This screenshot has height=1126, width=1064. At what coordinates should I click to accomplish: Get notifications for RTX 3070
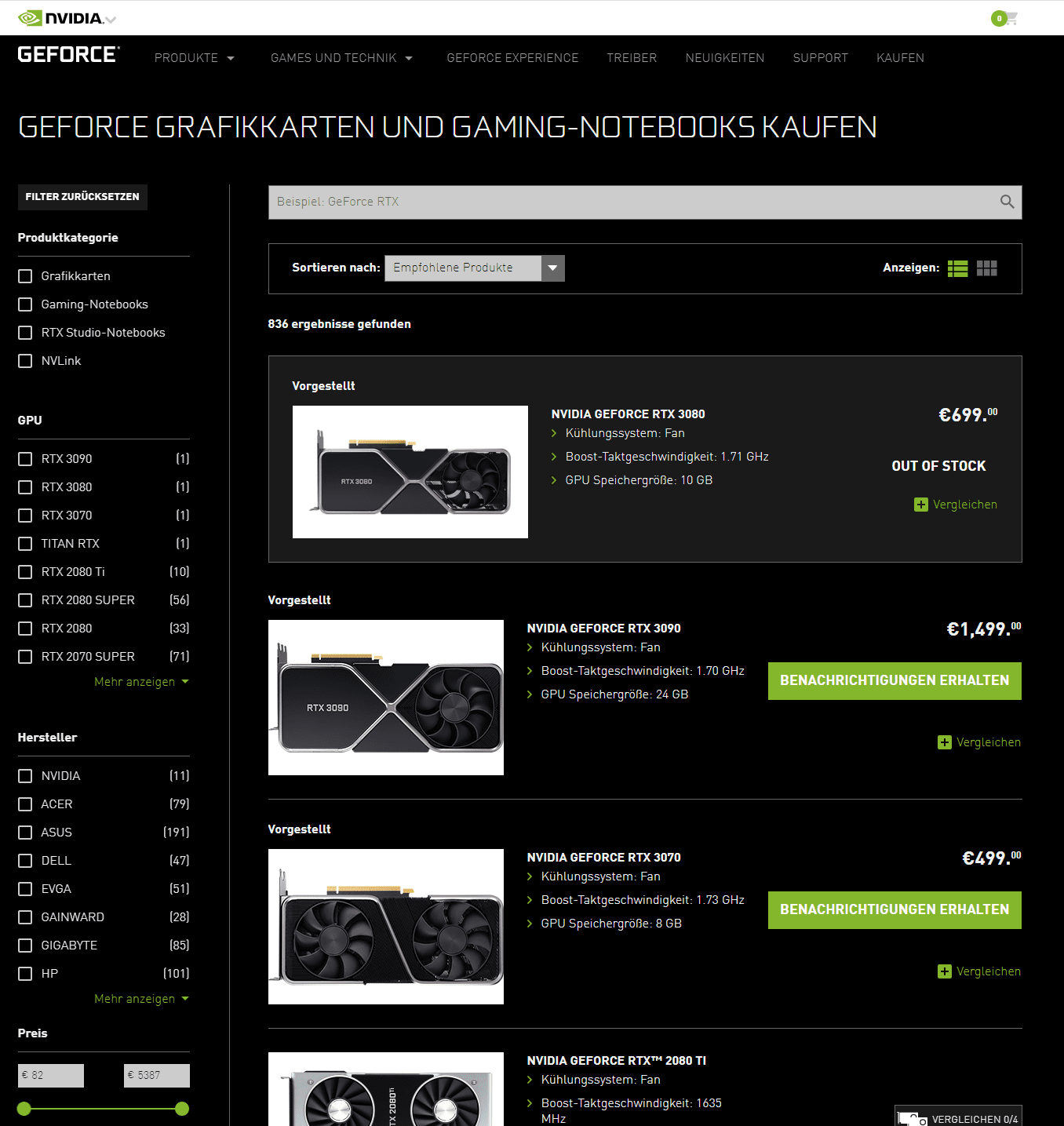coord(895,910)
